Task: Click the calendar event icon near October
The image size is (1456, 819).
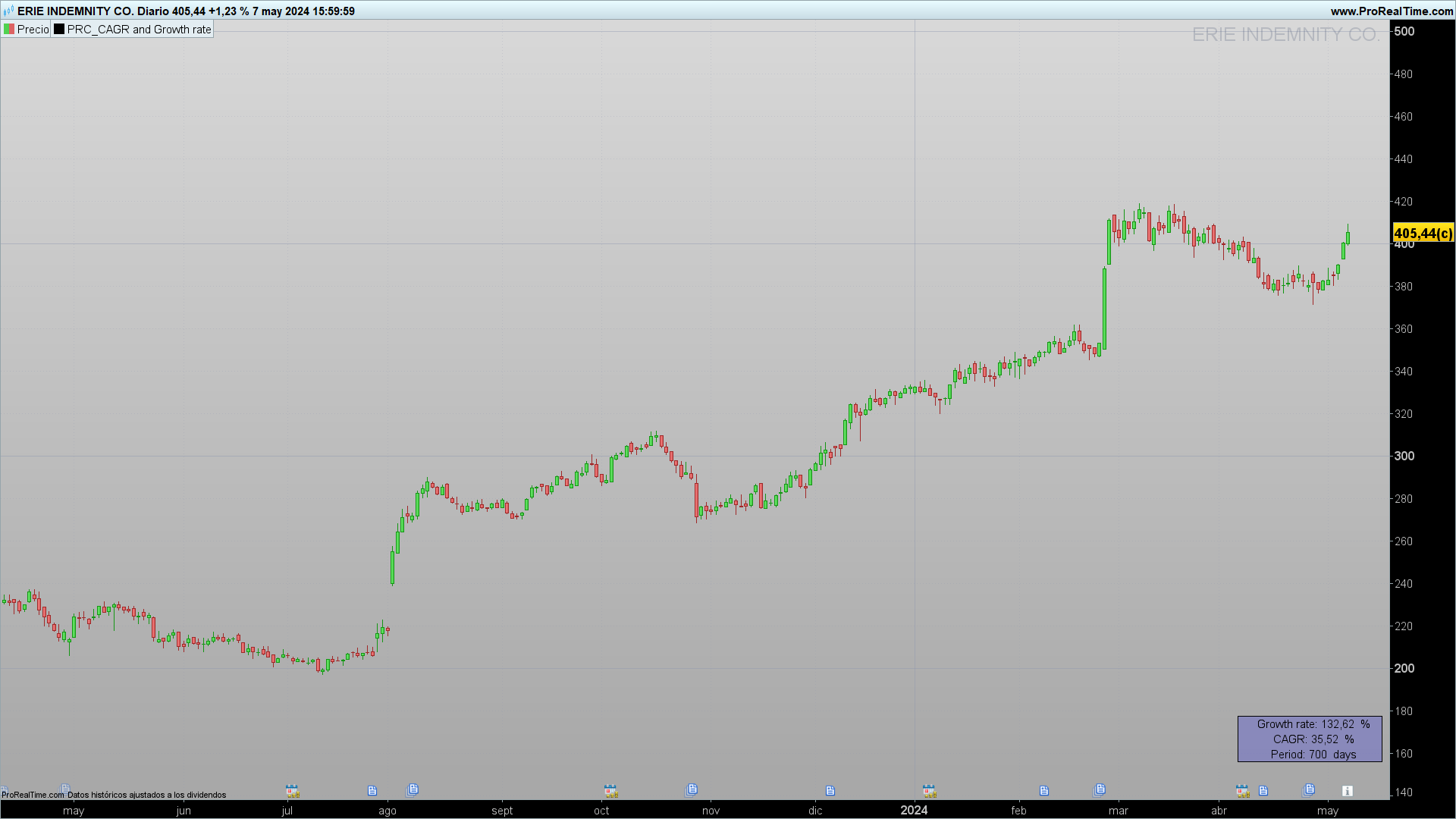Action: [611, 791]
